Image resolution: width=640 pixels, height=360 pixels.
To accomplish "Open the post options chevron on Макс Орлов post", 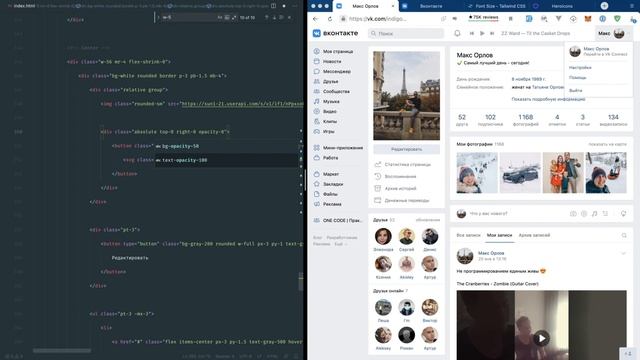I will point(623,253).
